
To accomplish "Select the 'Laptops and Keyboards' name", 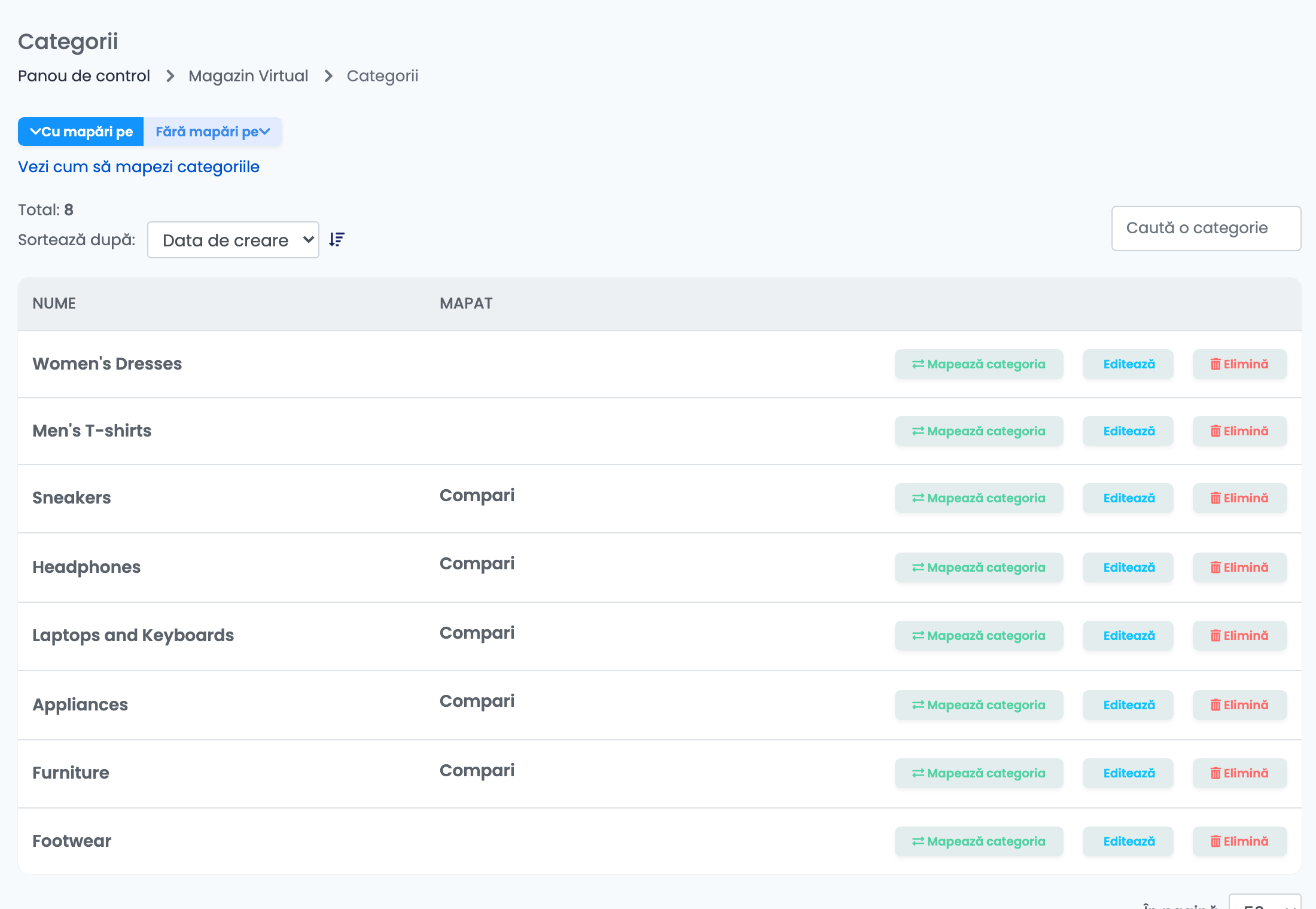I will point(133,635).
